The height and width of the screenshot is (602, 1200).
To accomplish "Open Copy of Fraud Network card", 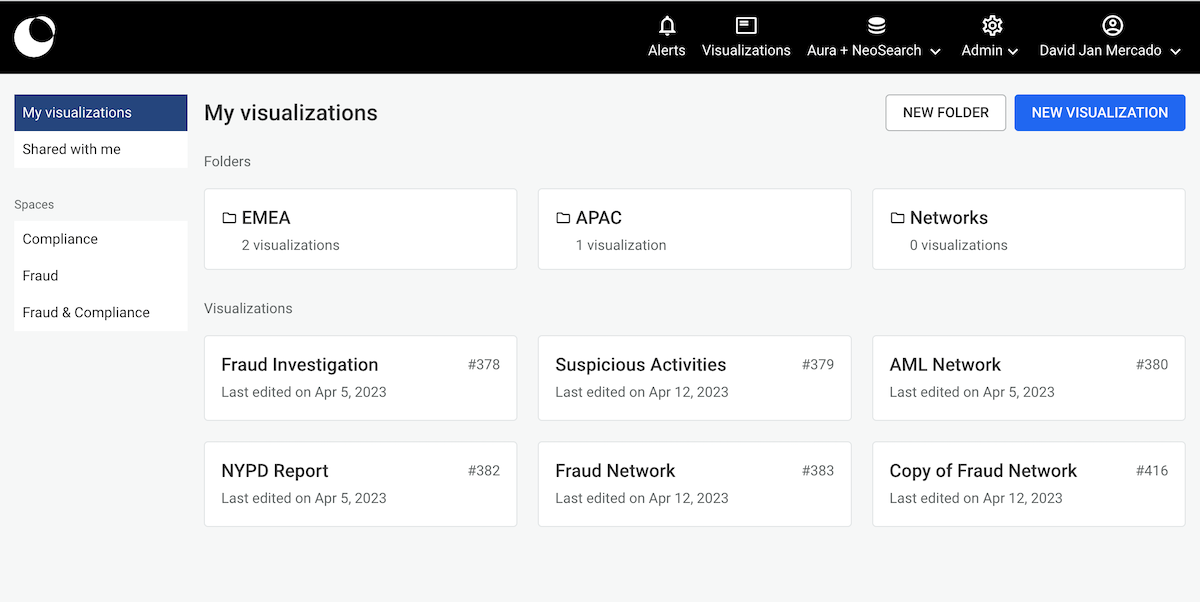I will tap(1028, 483).
